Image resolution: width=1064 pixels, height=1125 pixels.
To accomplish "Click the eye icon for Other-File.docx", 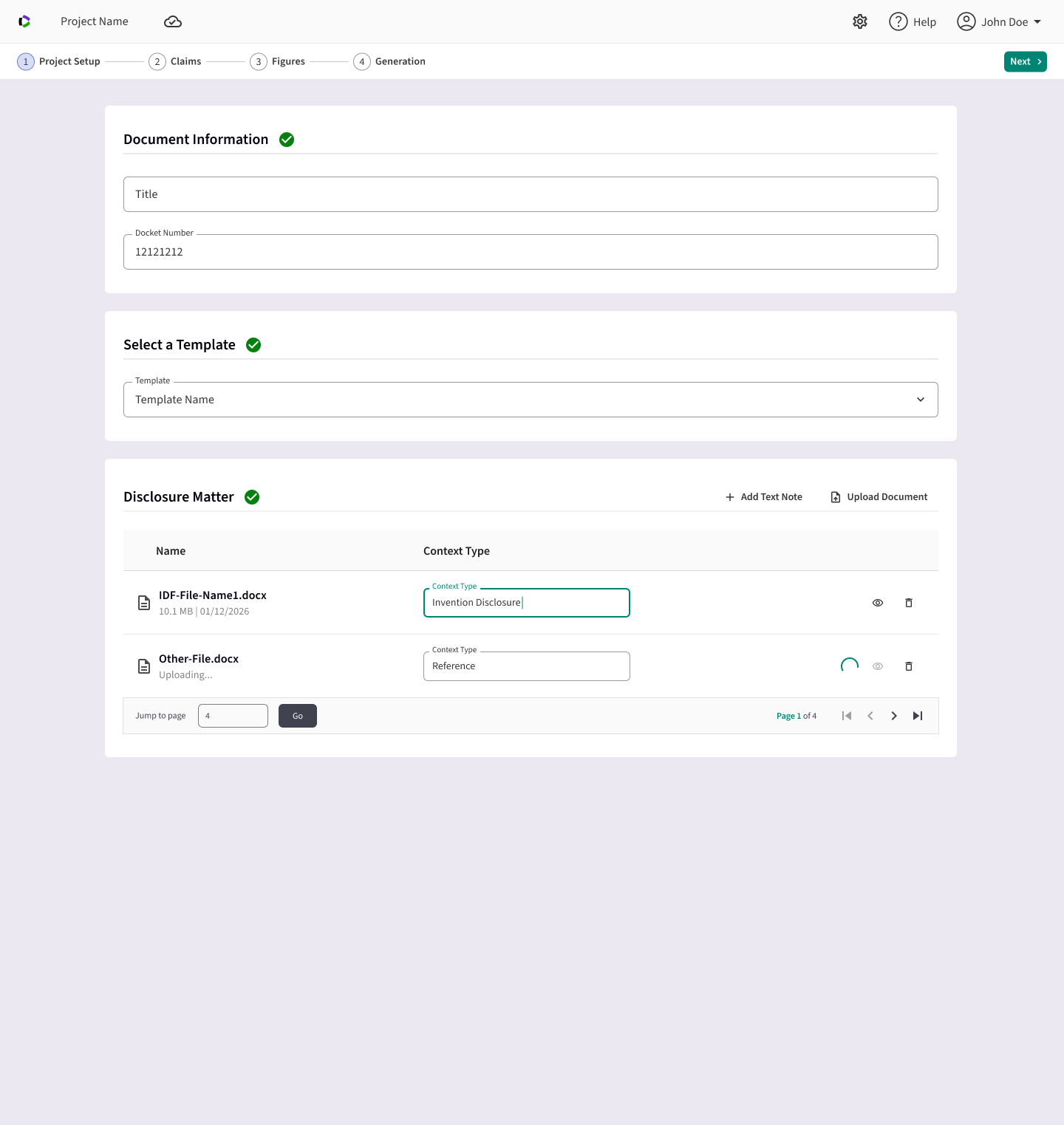I will [x=878, y=666].
